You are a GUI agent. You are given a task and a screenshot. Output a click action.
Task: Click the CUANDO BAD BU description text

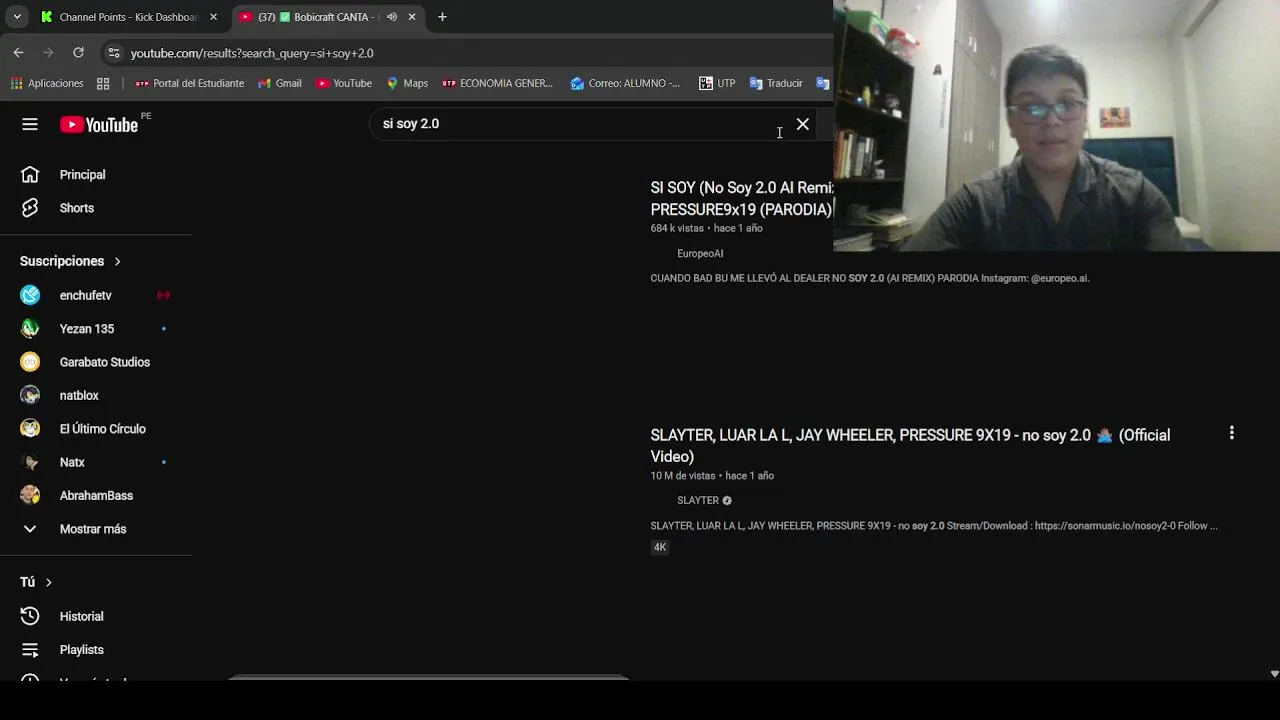click(x=870, y=278)
